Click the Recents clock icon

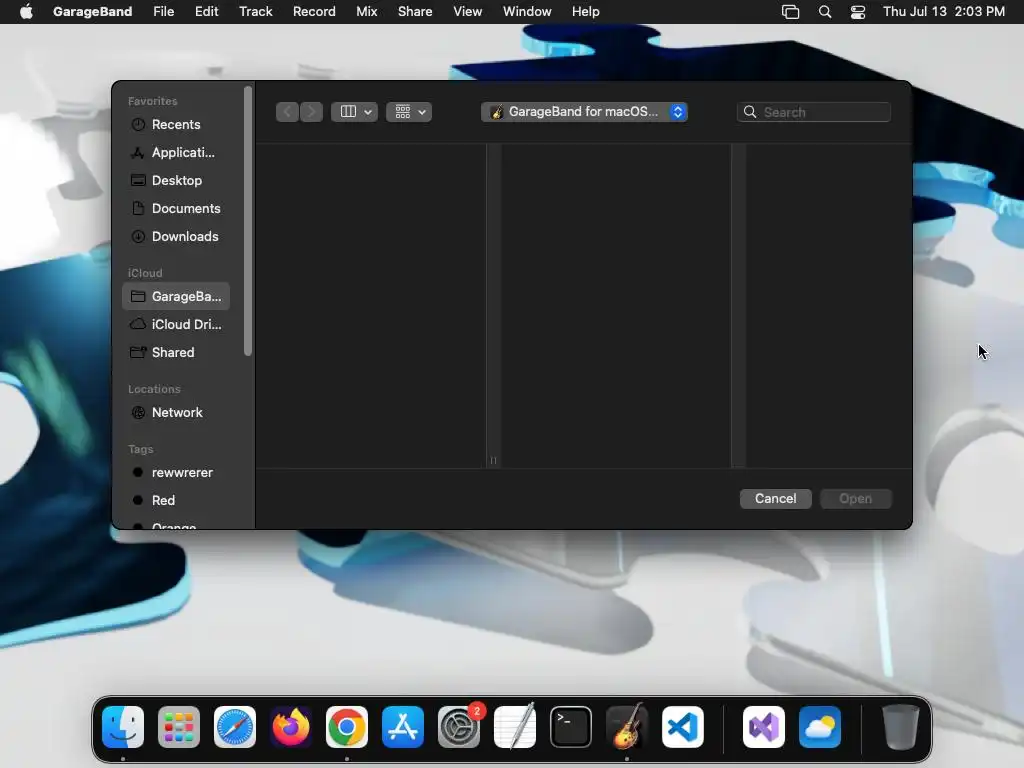[138, 125]
